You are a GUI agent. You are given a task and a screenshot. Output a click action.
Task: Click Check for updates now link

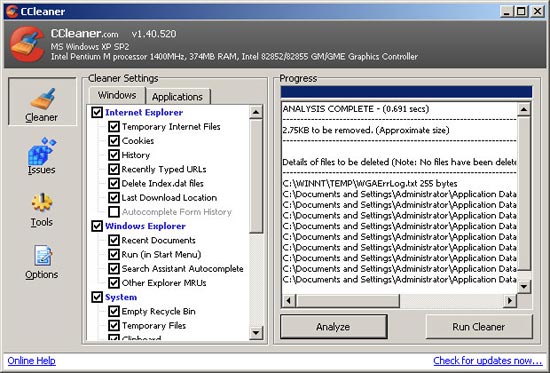[x=488, y=360]
